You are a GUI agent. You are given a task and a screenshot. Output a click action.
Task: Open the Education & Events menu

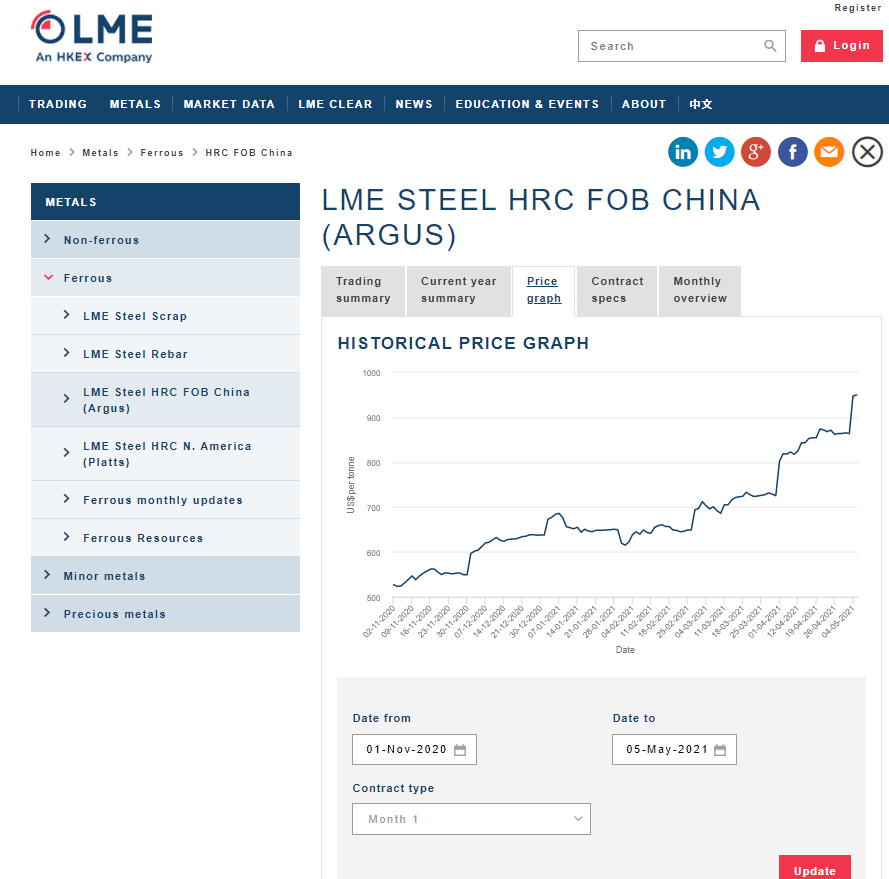(527, 104)
